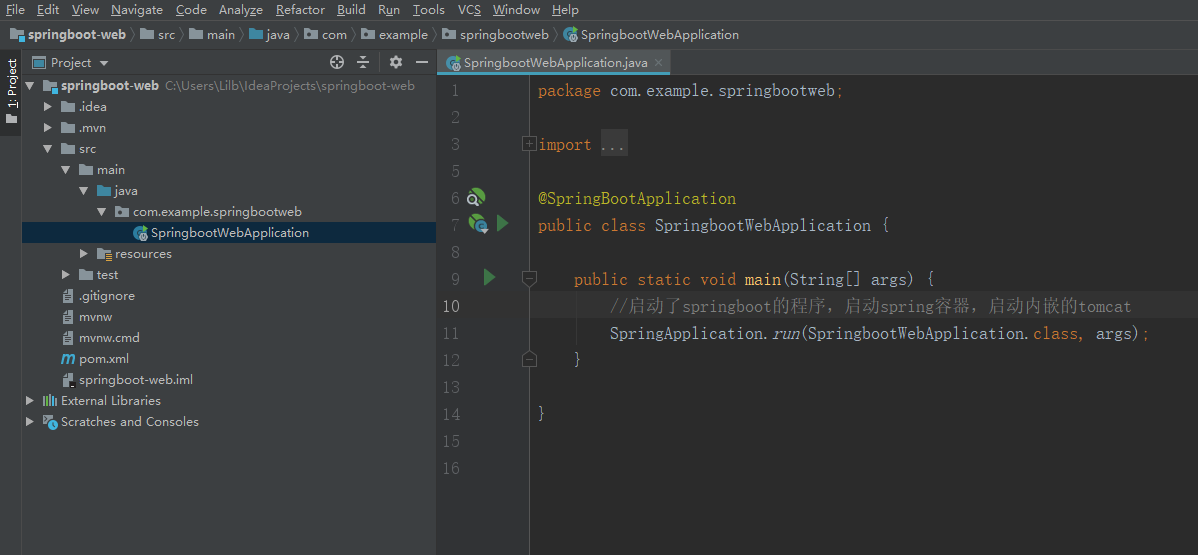Open the Help menu
Screen dimensions: 1198x555
click(565, 10)
